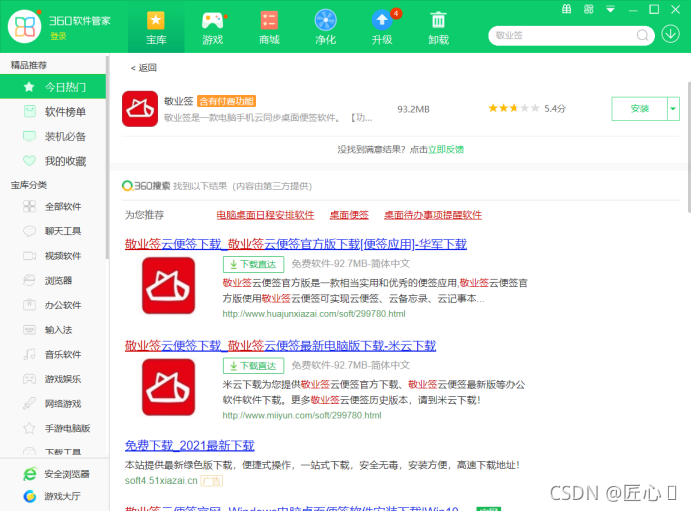
Task: Open the 宝库 tab
Action: pos(156,27)
